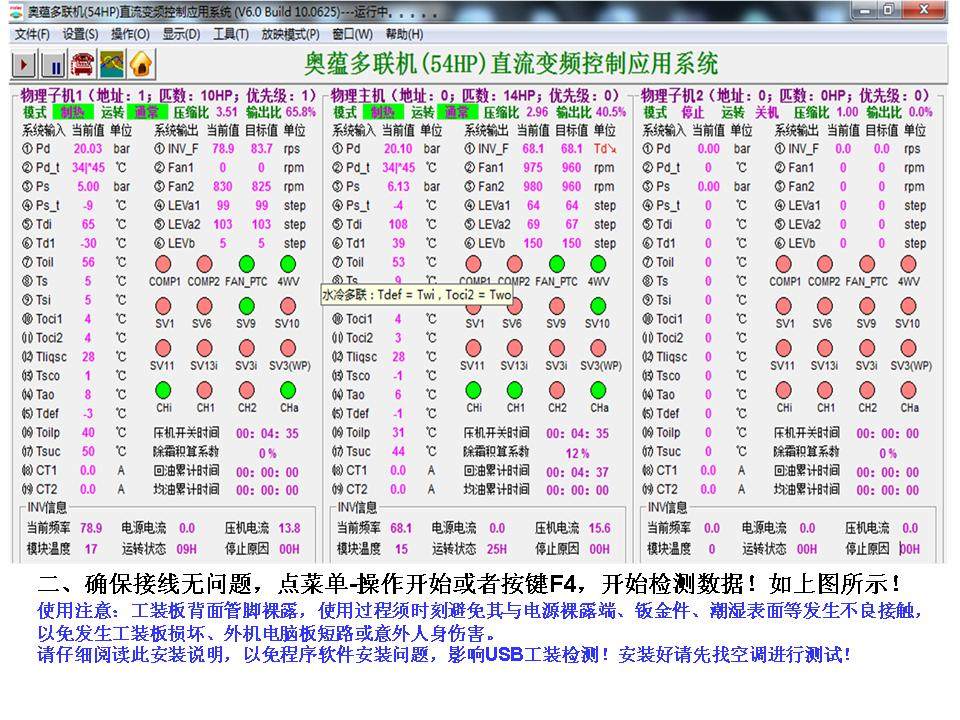
Task: Click CHa indicator light in 物理子机2 panel
Action: 909,390
